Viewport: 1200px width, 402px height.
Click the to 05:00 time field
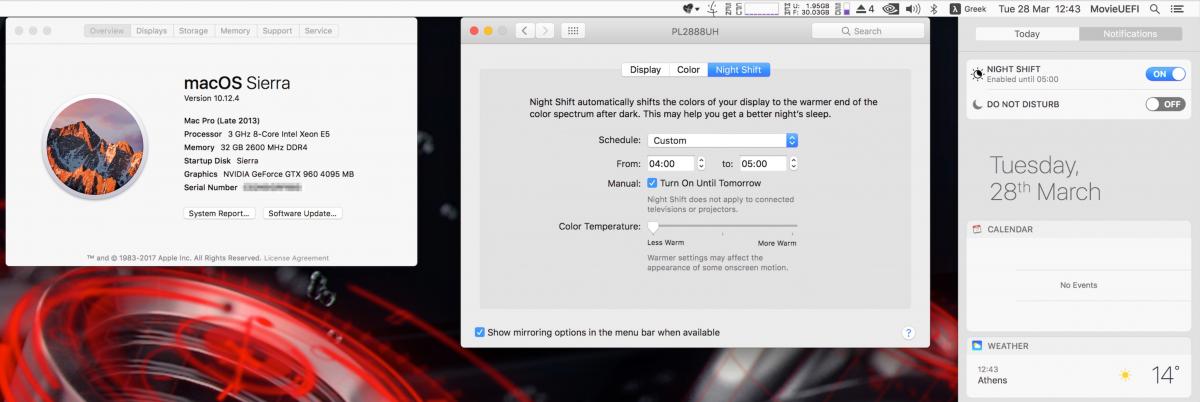[x=763, y=163]
